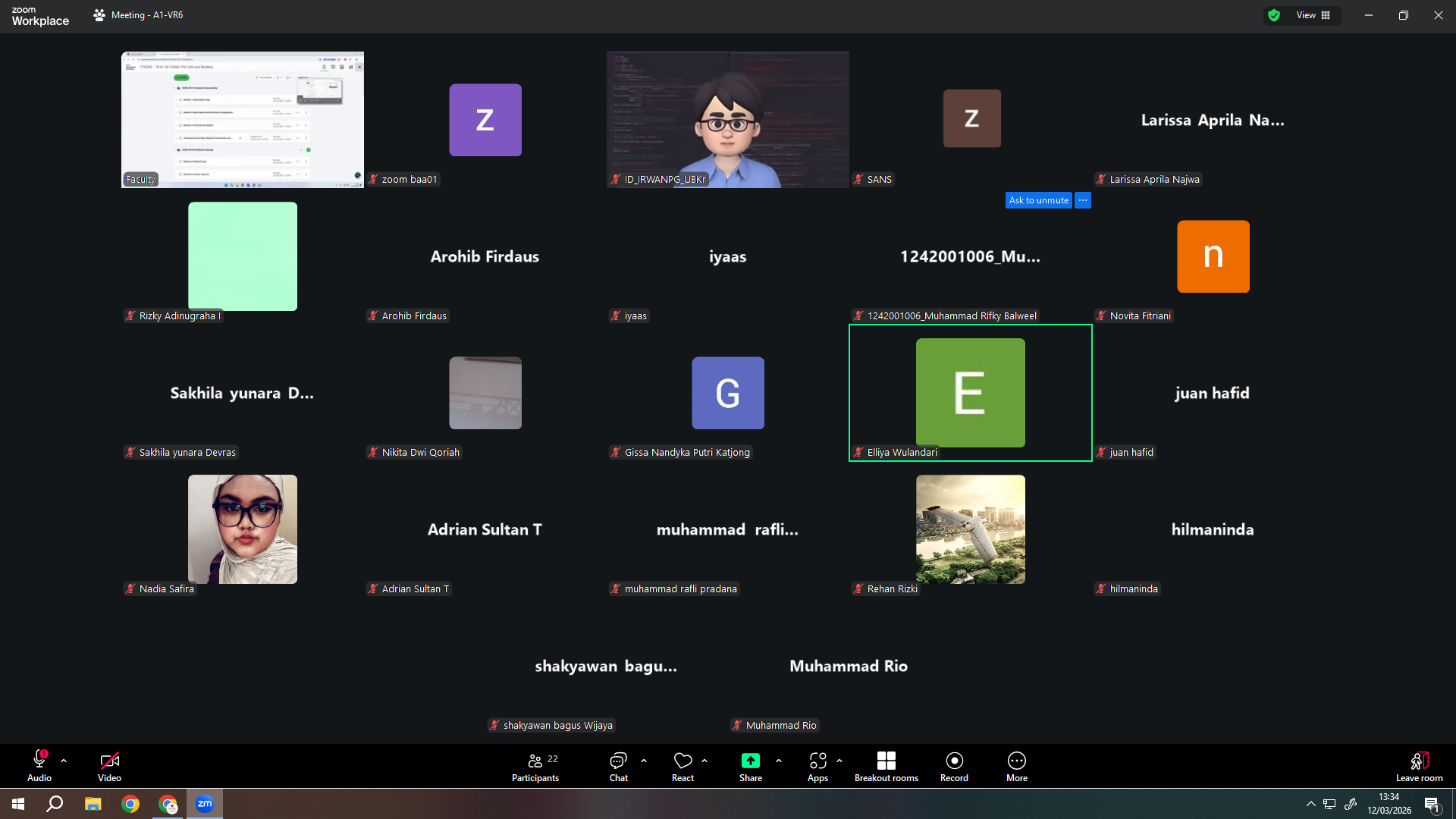Click the Leave room button
Viewport: 1456px width, 819px height.
click(1420, 766)
